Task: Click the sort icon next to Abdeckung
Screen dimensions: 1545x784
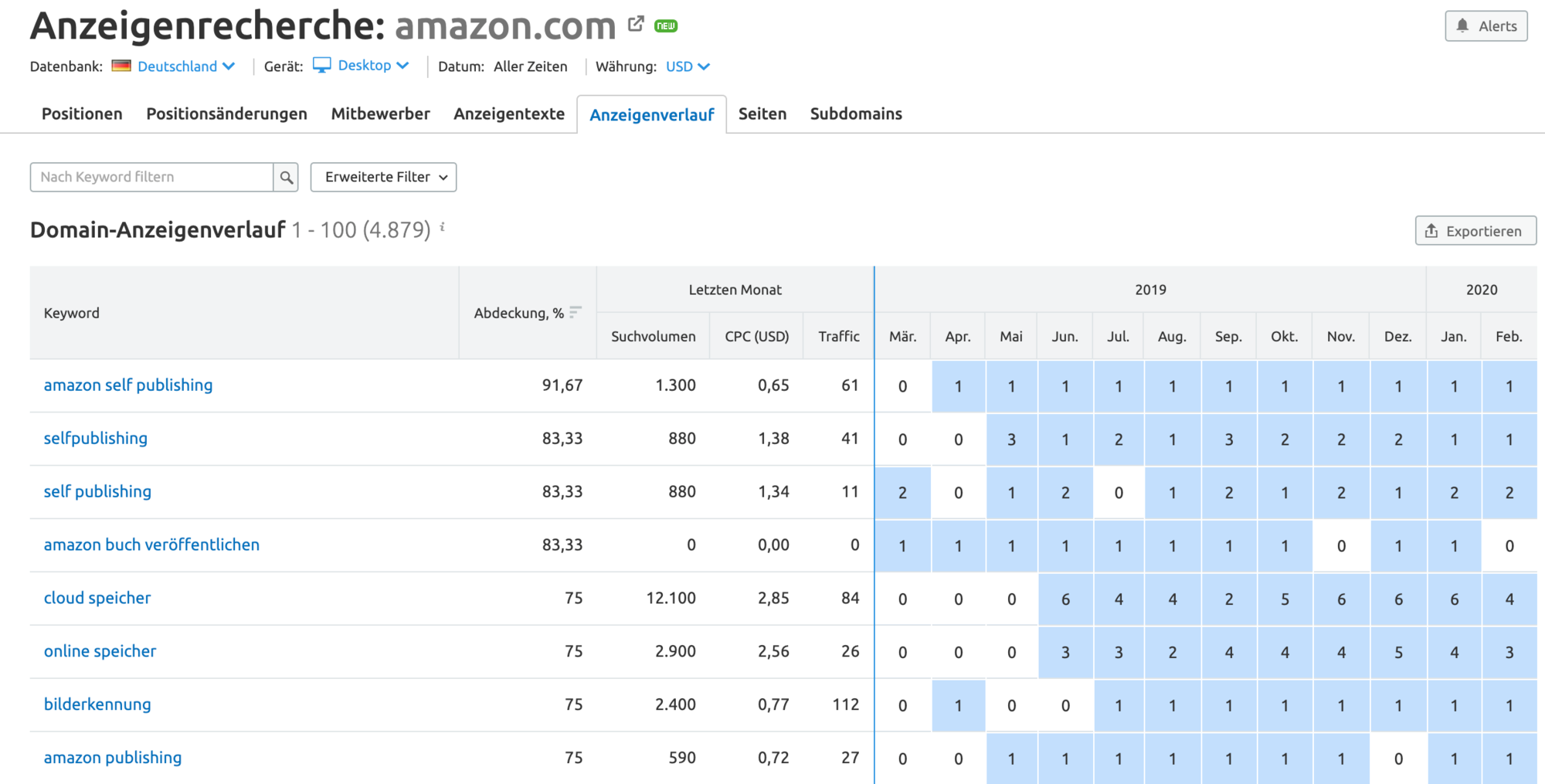Action: pyautogui.click(x=575, y=312)
